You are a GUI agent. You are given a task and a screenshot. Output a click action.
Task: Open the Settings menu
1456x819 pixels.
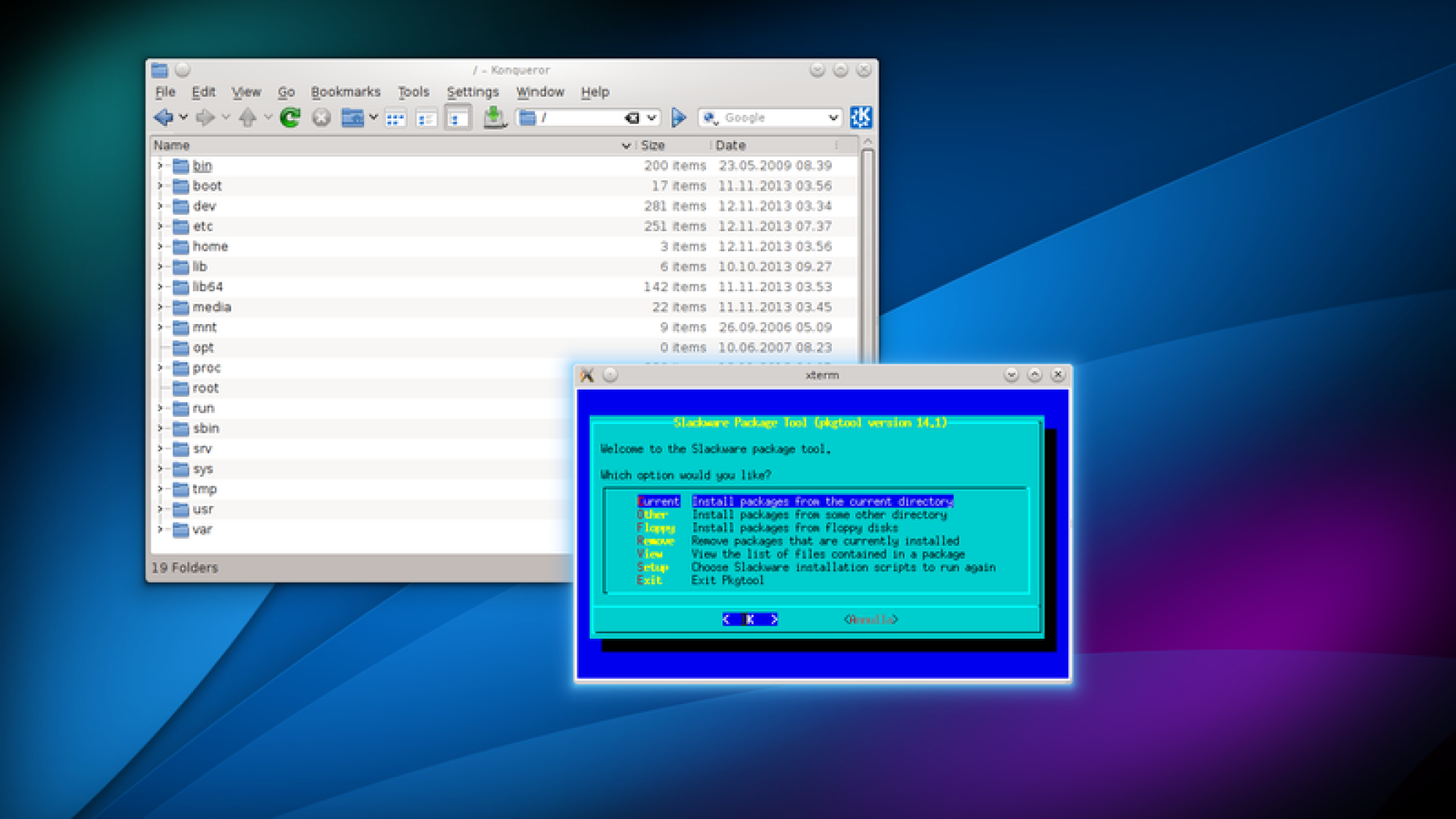(472, 92)
